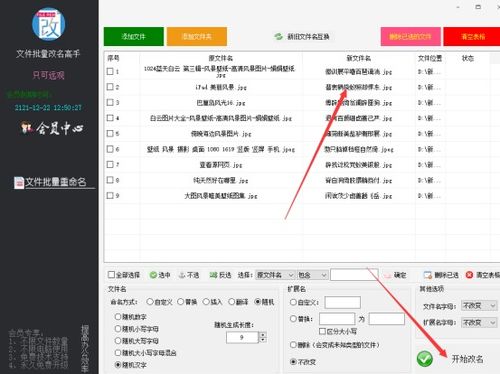Open the 扩展名字母 case dropdown
This screenshot has height=374, width=500.
coord(479,323)
